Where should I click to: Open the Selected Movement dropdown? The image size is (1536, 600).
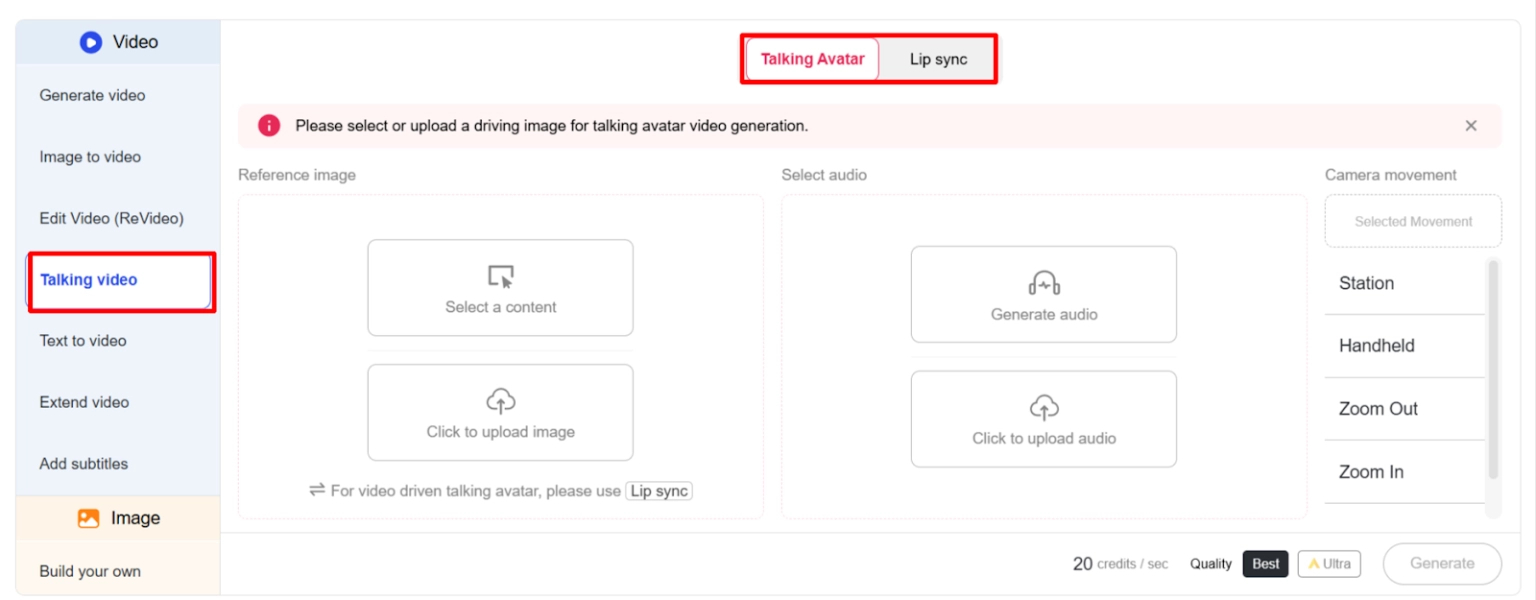pos(1412,221)
